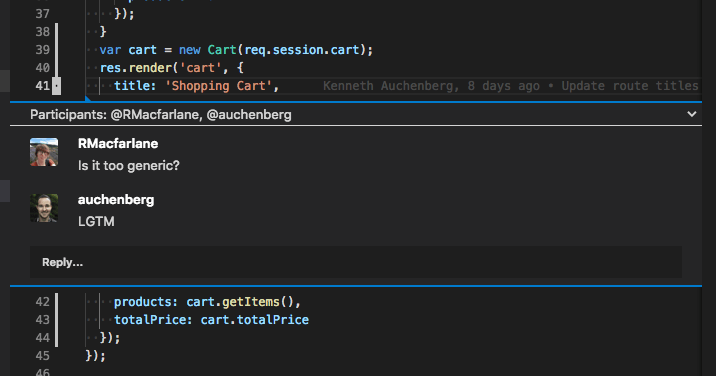
Task: Click the Kenneth Auchenberg blame annotation
Action: click(x=511, y=86)
